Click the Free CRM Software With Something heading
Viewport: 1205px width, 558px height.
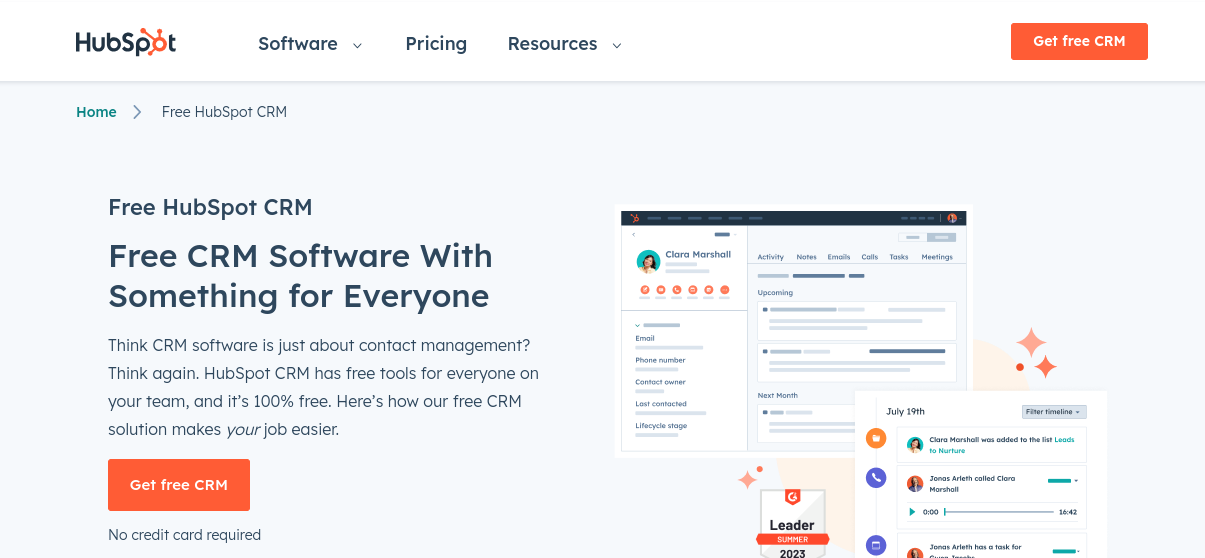coord(300,276)
